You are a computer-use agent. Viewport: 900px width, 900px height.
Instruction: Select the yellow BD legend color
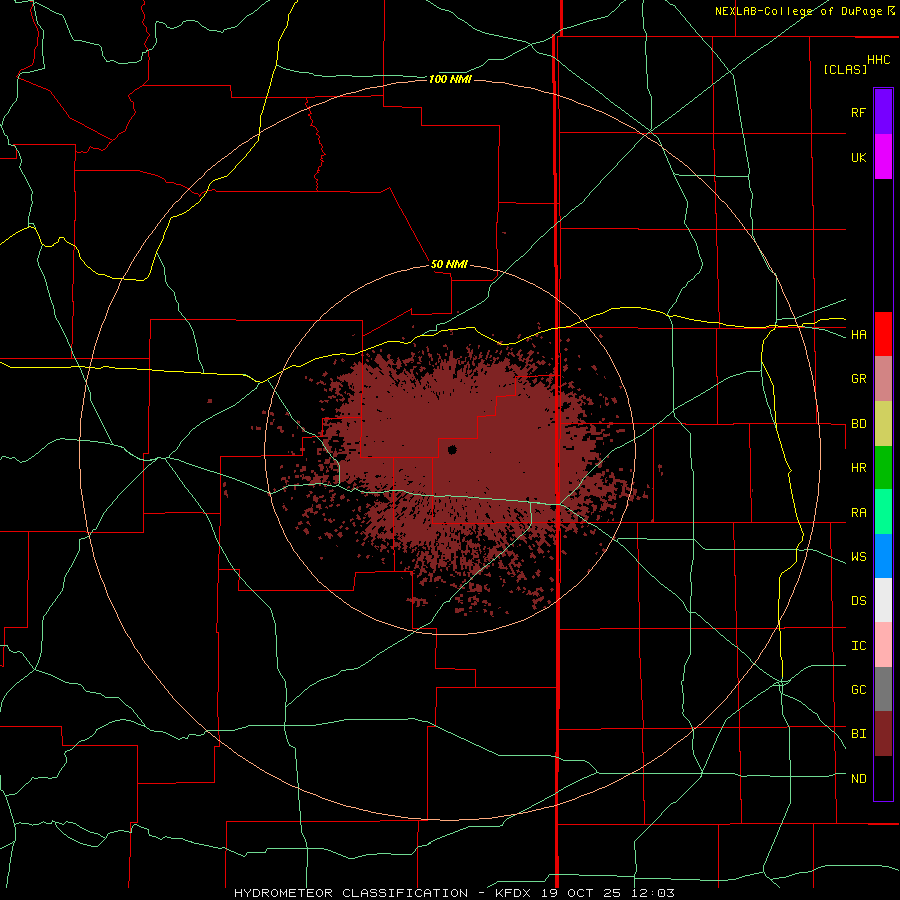coord(883,424)
